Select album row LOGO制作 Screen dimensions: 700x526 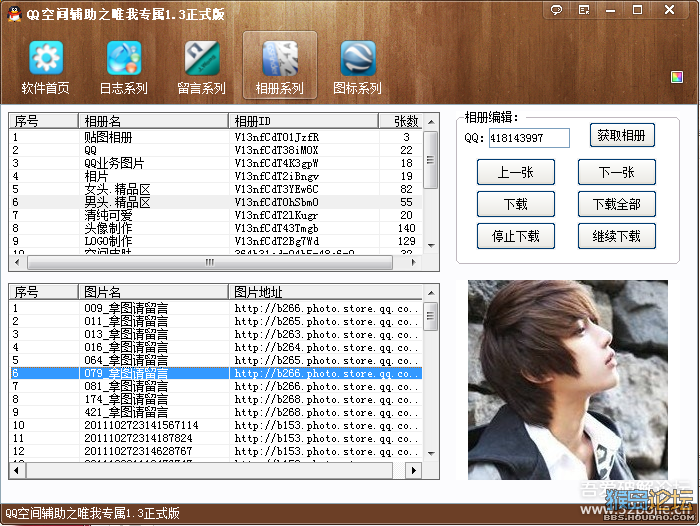click(x=216, y=241)
